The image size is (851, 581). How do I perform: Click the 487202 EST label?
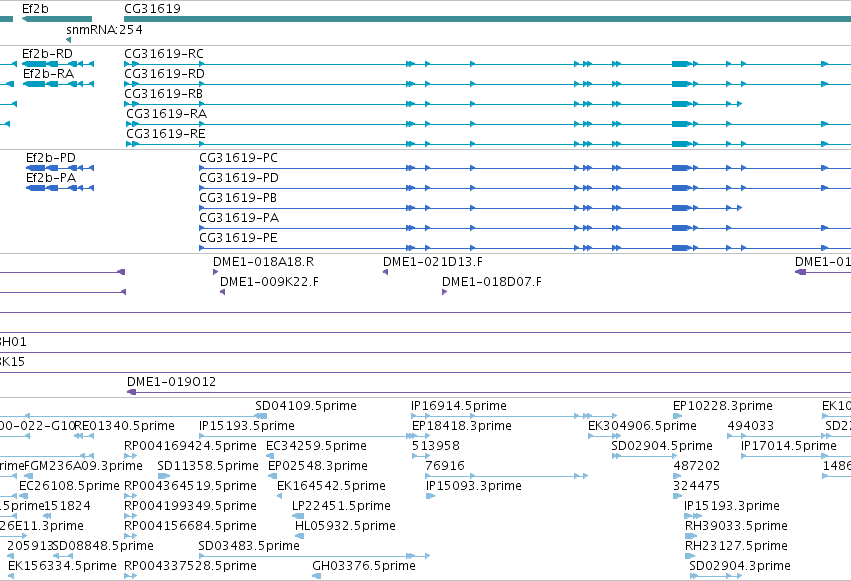(x=697, y=466)
